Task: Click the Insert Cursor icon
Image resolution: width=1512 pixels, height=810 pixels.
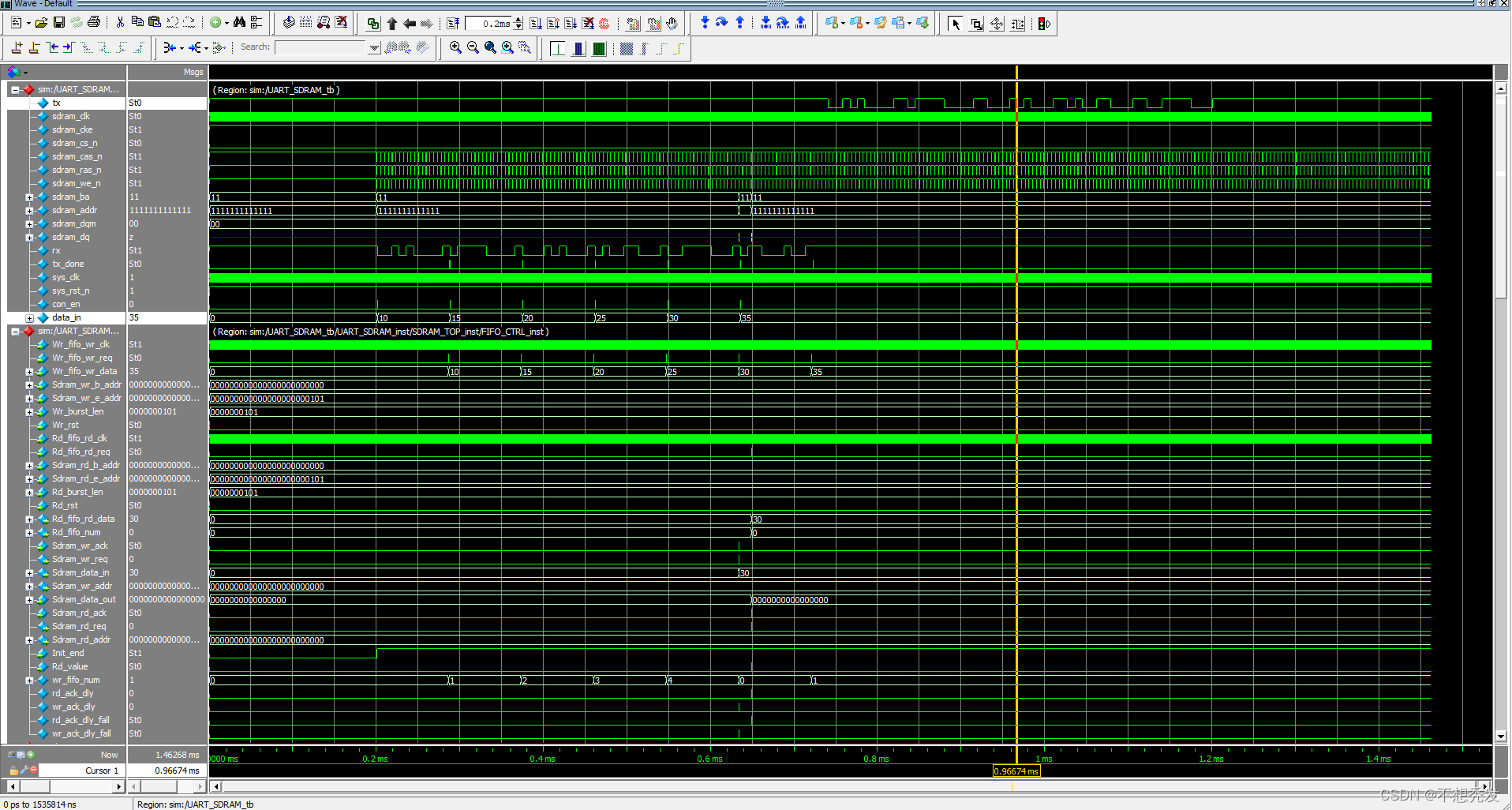Action: (x=16, y=48)
